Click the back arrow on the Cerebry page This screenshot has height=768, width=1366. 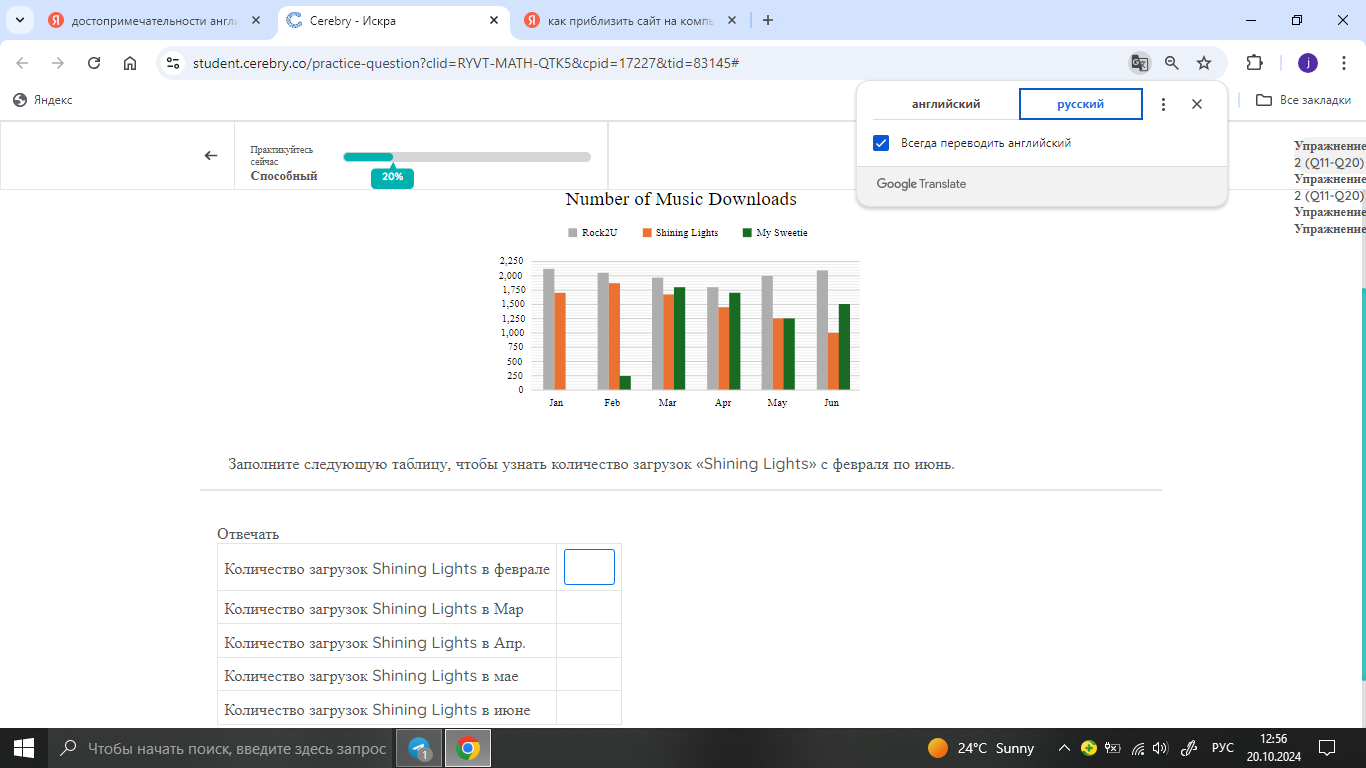pyautogui.click(x=211, y=155)
